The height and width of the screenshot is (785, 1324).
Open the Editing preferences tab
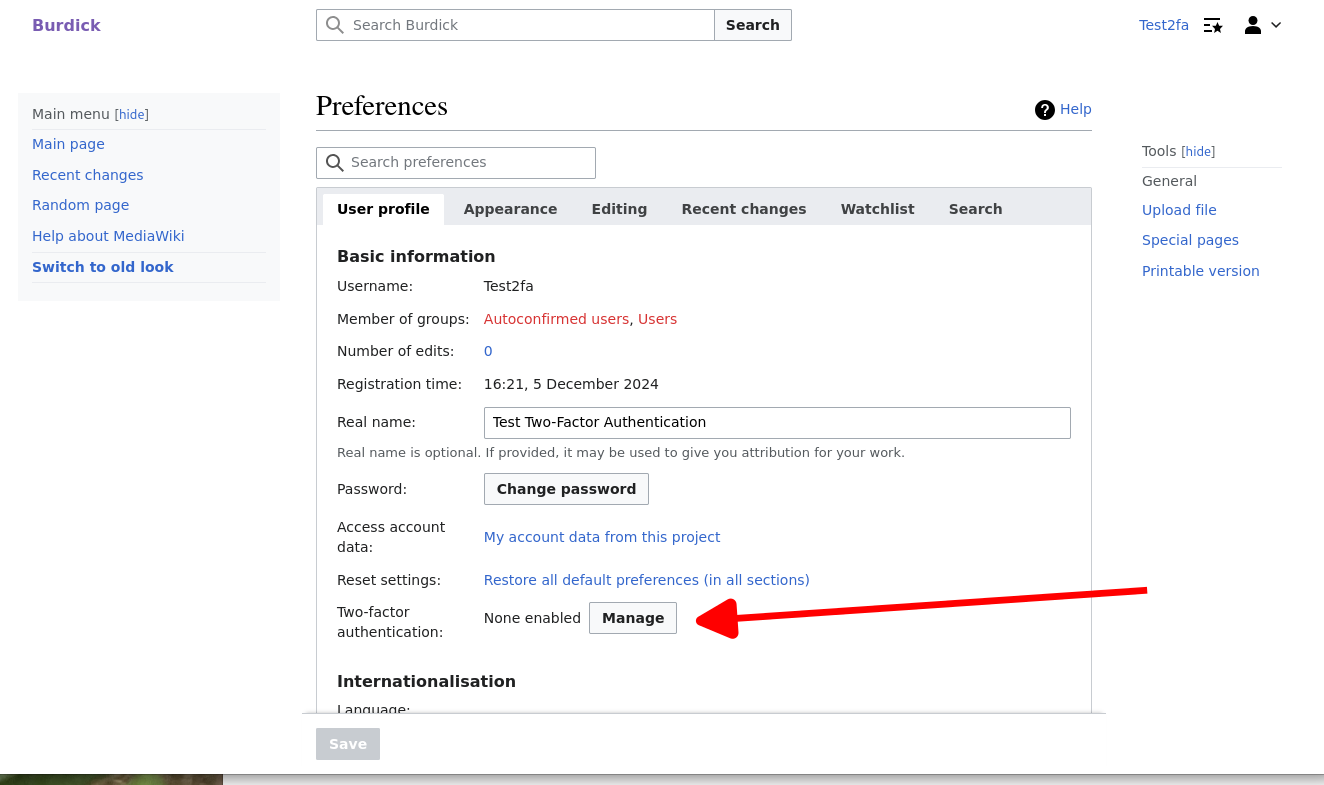[619, 209]
